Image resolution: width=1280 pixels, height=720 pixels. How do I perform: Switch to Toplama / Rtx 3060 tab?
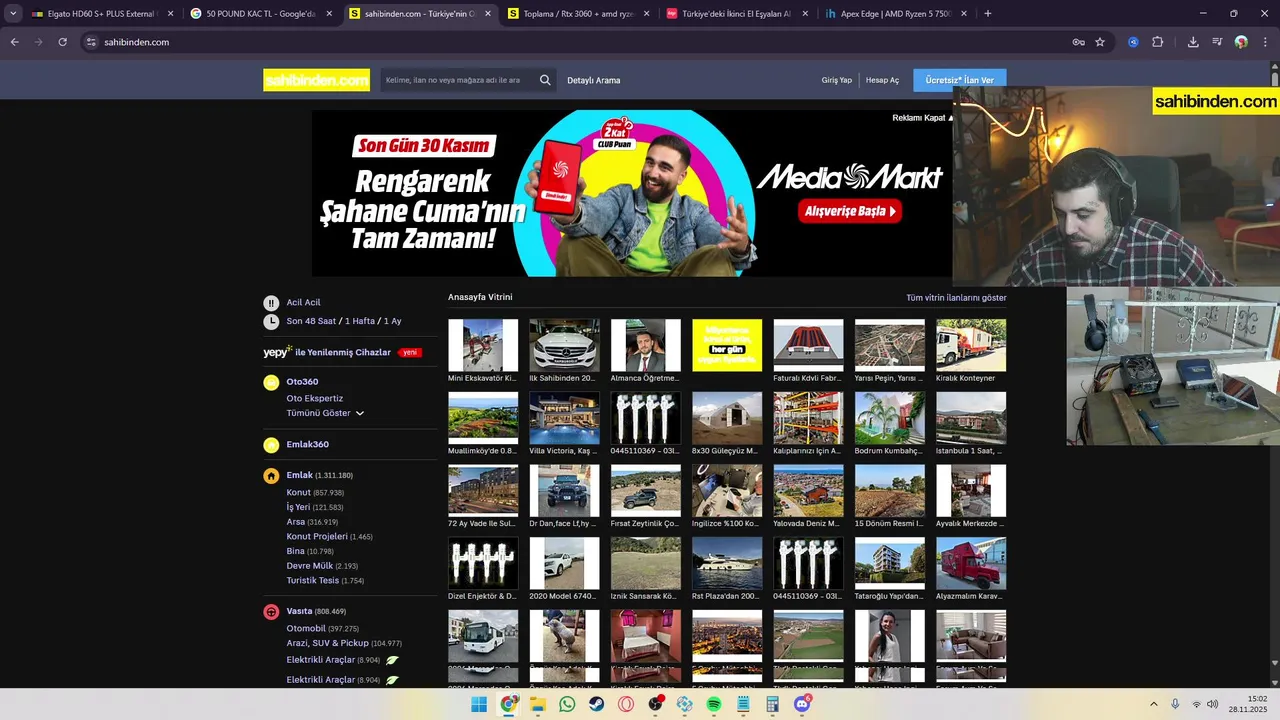[x=578, y=14]
